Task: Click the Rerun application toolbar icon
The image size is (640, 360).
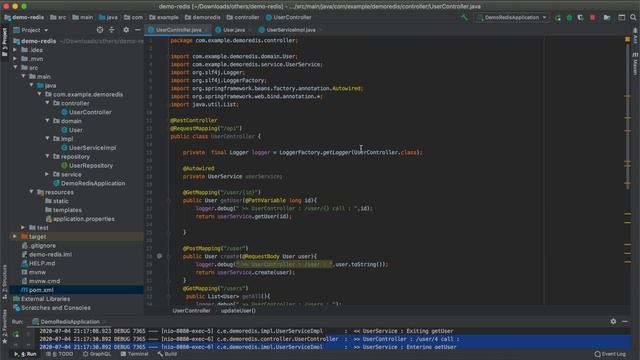Action: click(558, 18)
